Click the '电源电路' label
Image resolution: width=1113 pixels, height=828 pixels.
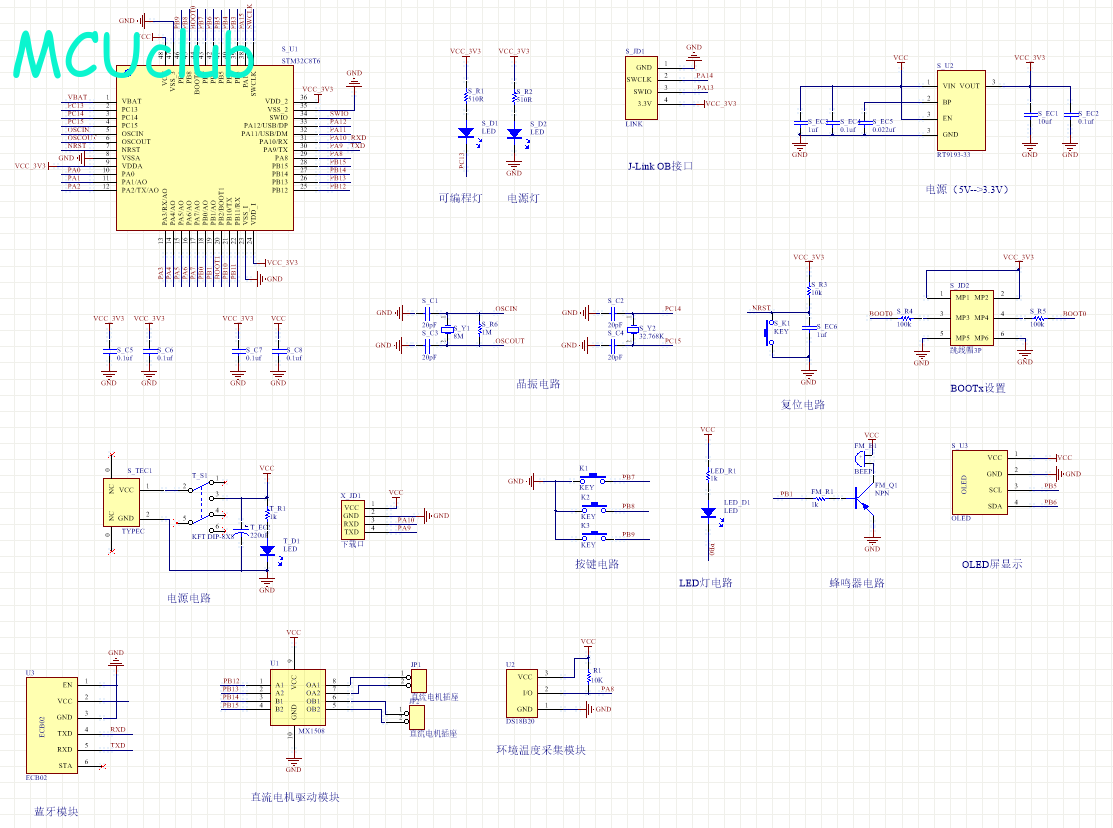[189, 599]
